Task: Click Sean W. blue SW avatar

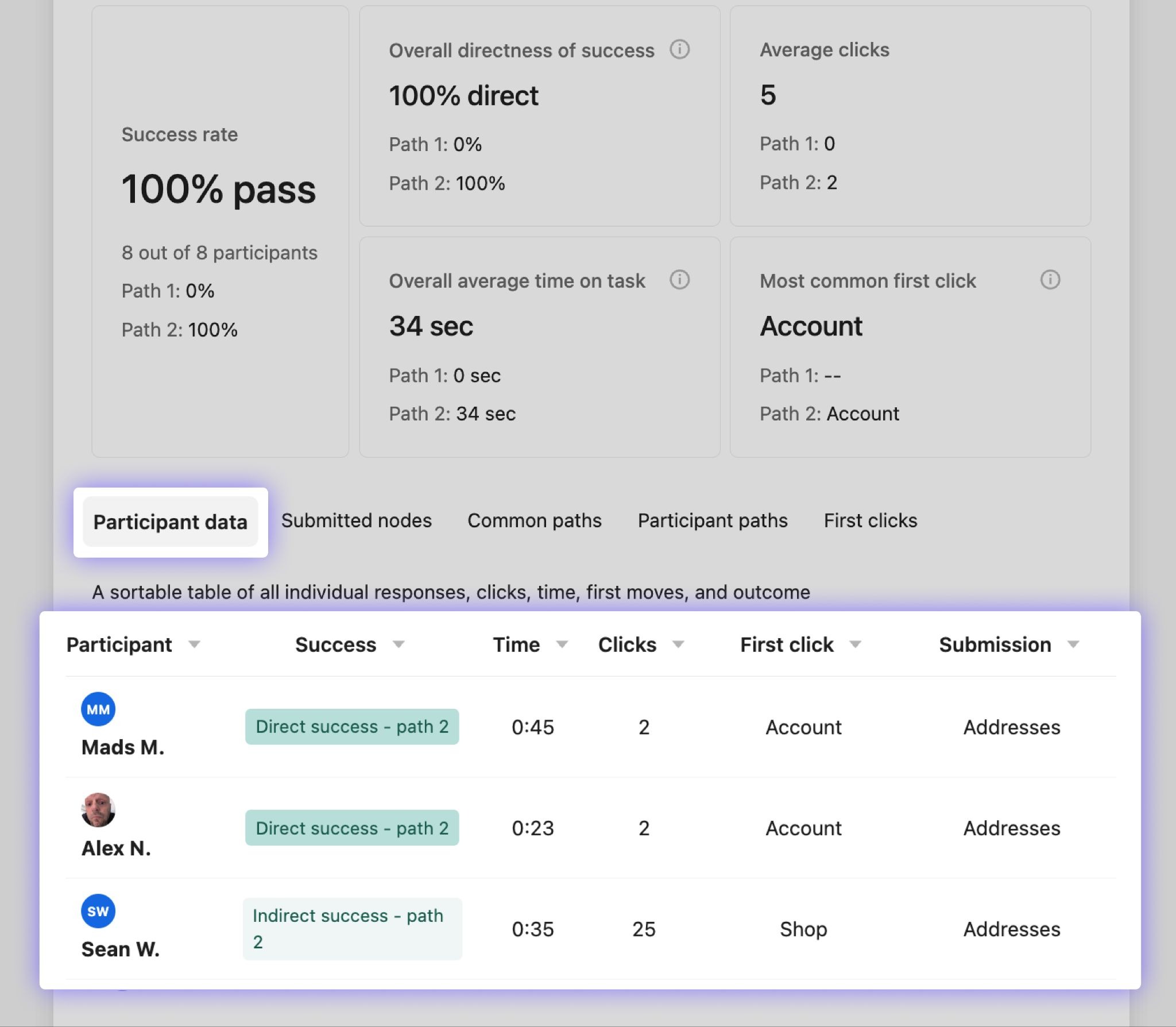Action: pyautogui.click(x=98, y=911)
